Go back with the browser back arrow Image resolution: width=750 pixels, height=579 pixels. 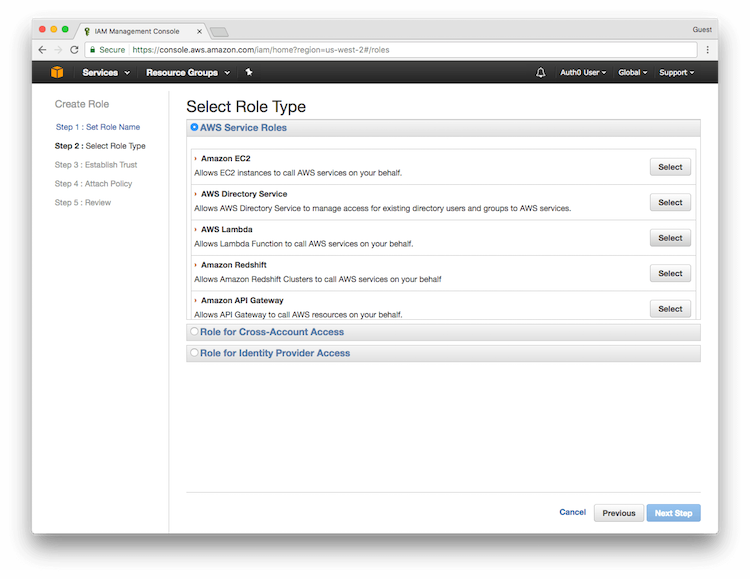[x=42, y=50]
